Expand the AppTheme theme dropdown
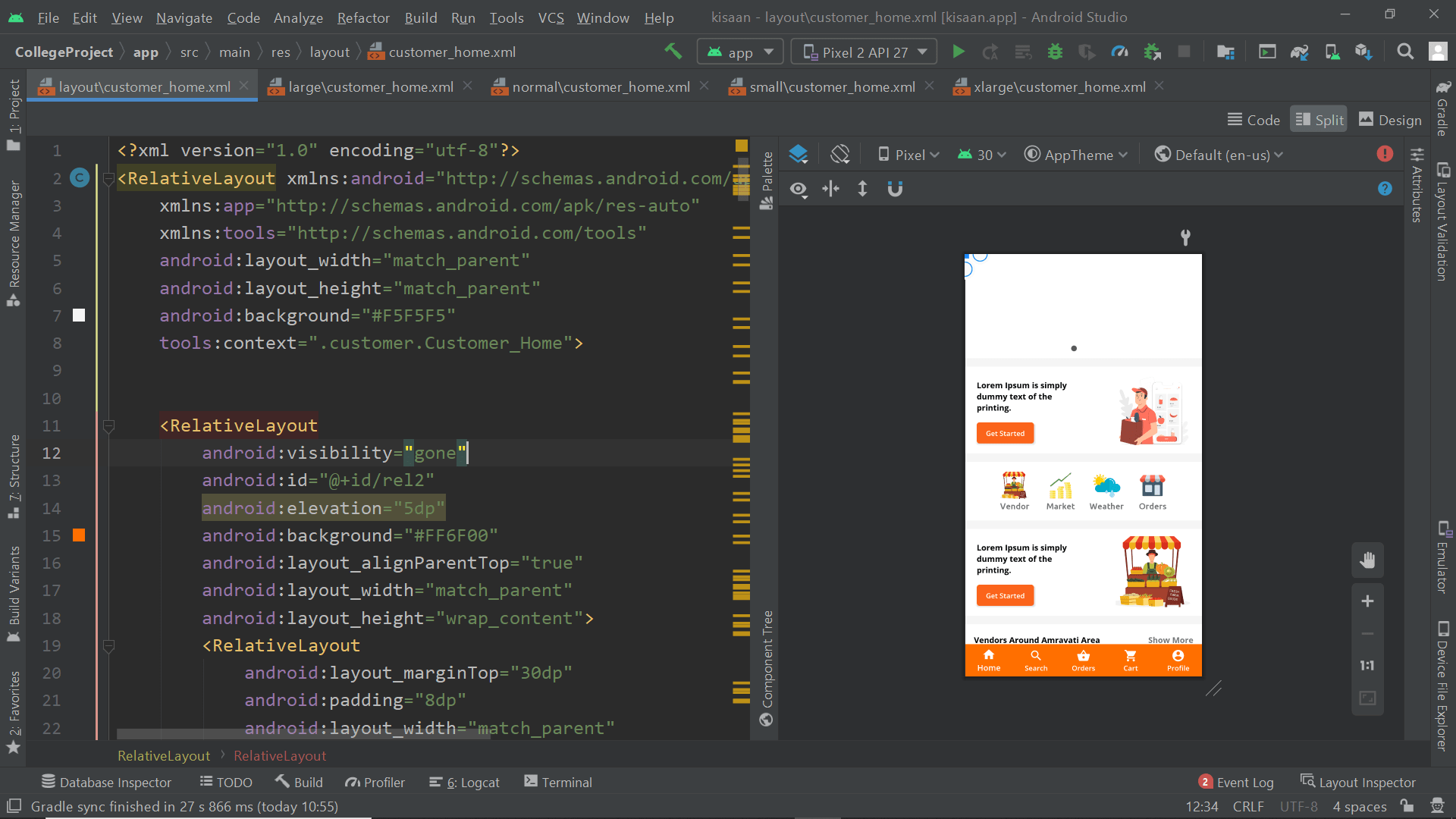Image resolution: width=1456 pixels, height=819 pixels. [x=1076, y=155]
